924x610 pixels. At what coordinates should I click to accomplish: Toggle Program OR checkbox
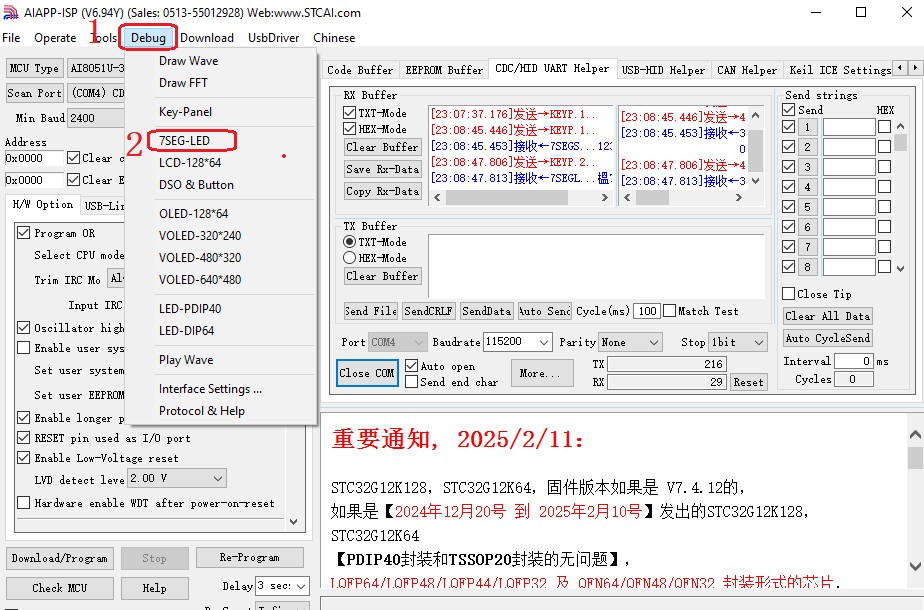pos(24,233)
